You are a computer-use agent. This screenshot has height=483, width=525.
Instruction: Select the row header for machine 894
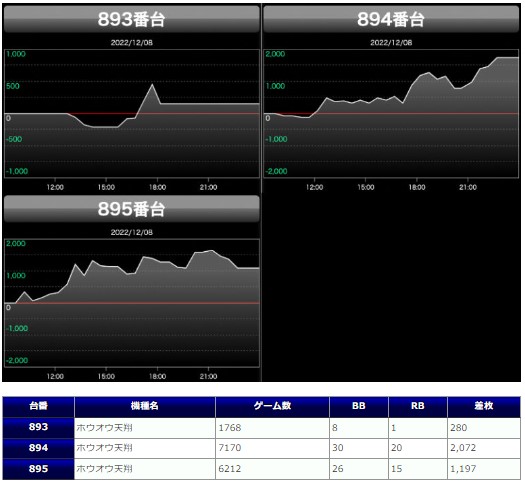click(x=39, y=448)
